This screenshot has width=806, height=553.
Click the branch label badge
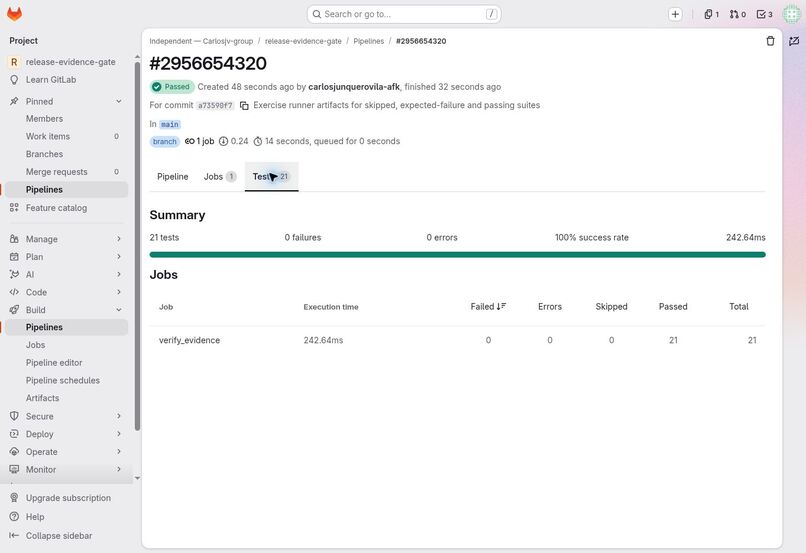(x=164, y=141)
